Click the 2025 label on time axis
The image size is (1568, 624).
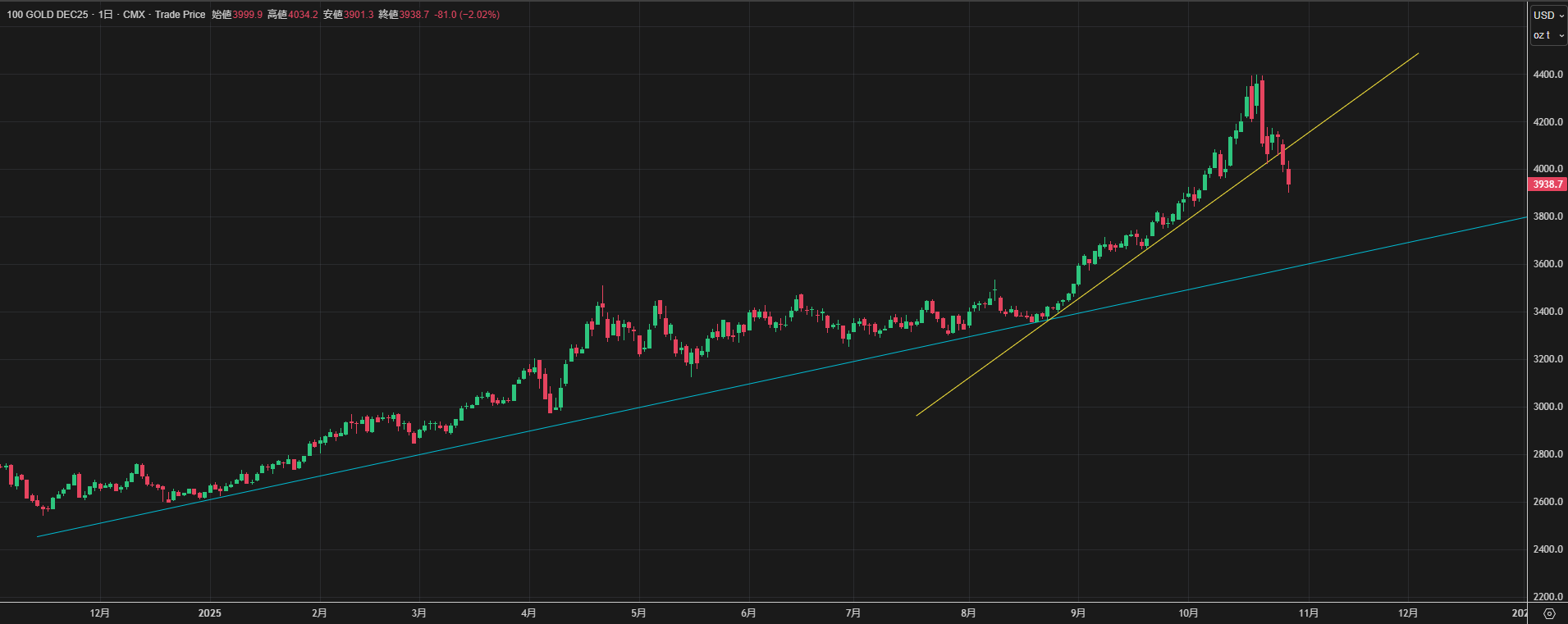[209, 613]
